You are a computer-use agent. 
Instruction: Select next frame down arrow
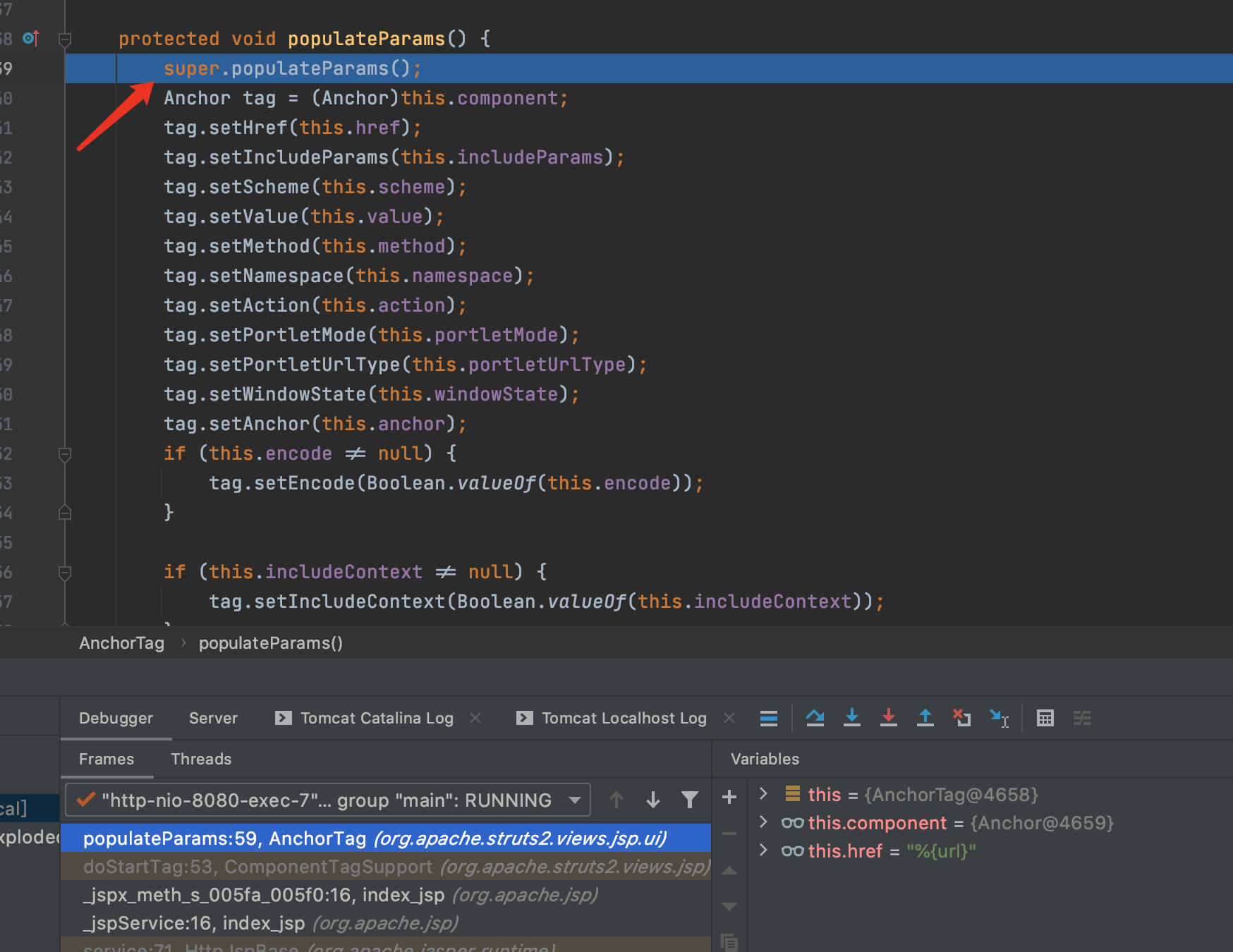click(x=653, y=800)
